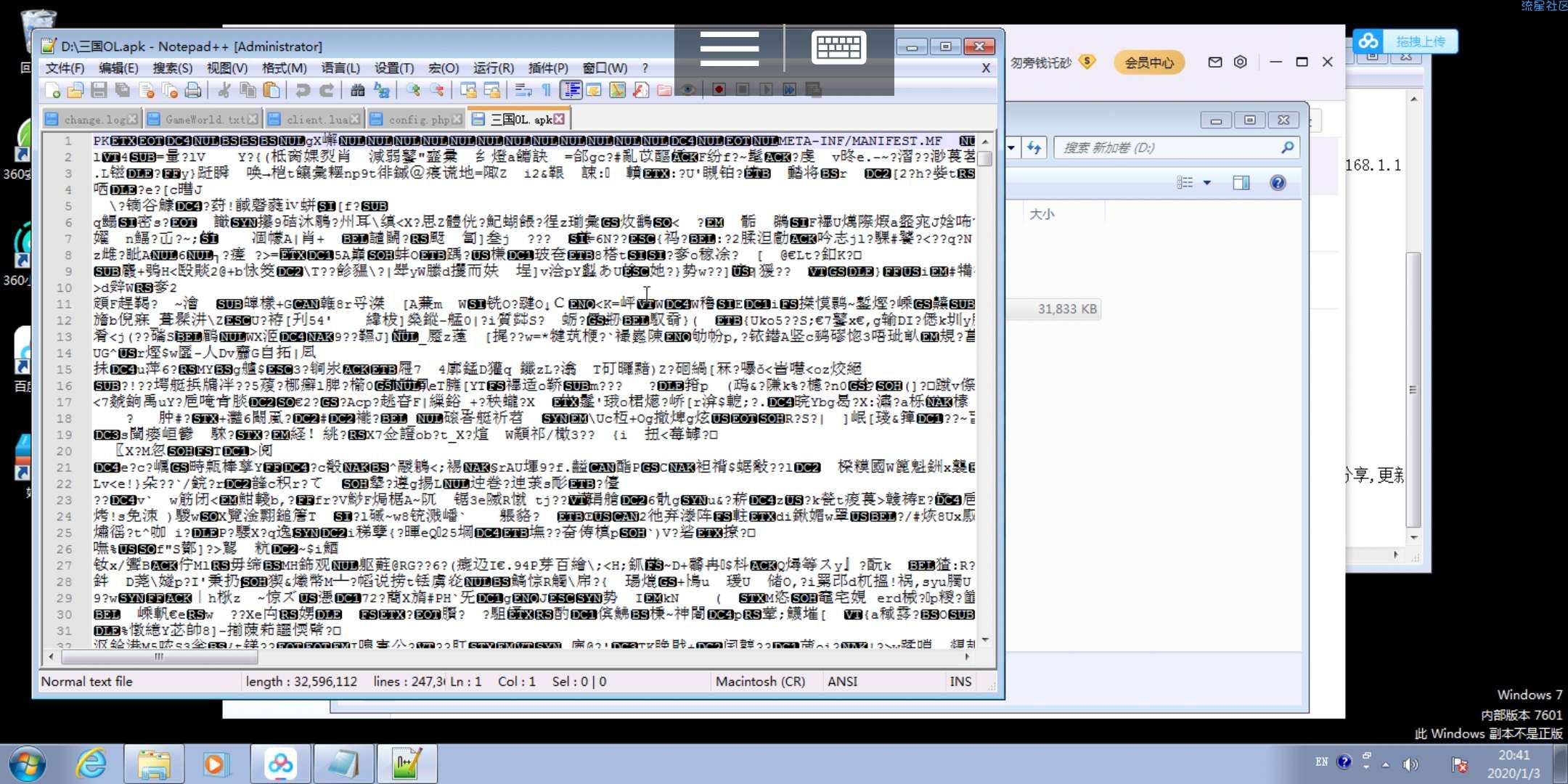
Task: Open the 设置(T) menu
Action: point(394,68)
